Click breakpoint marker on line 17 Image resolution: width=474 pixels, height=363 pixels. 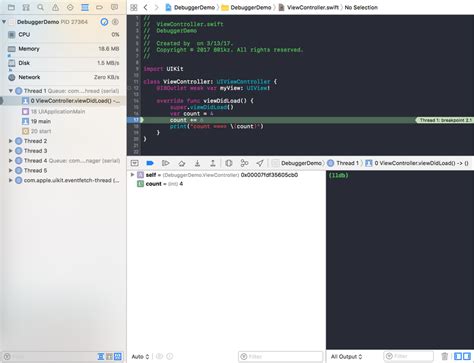pos(135,120)
